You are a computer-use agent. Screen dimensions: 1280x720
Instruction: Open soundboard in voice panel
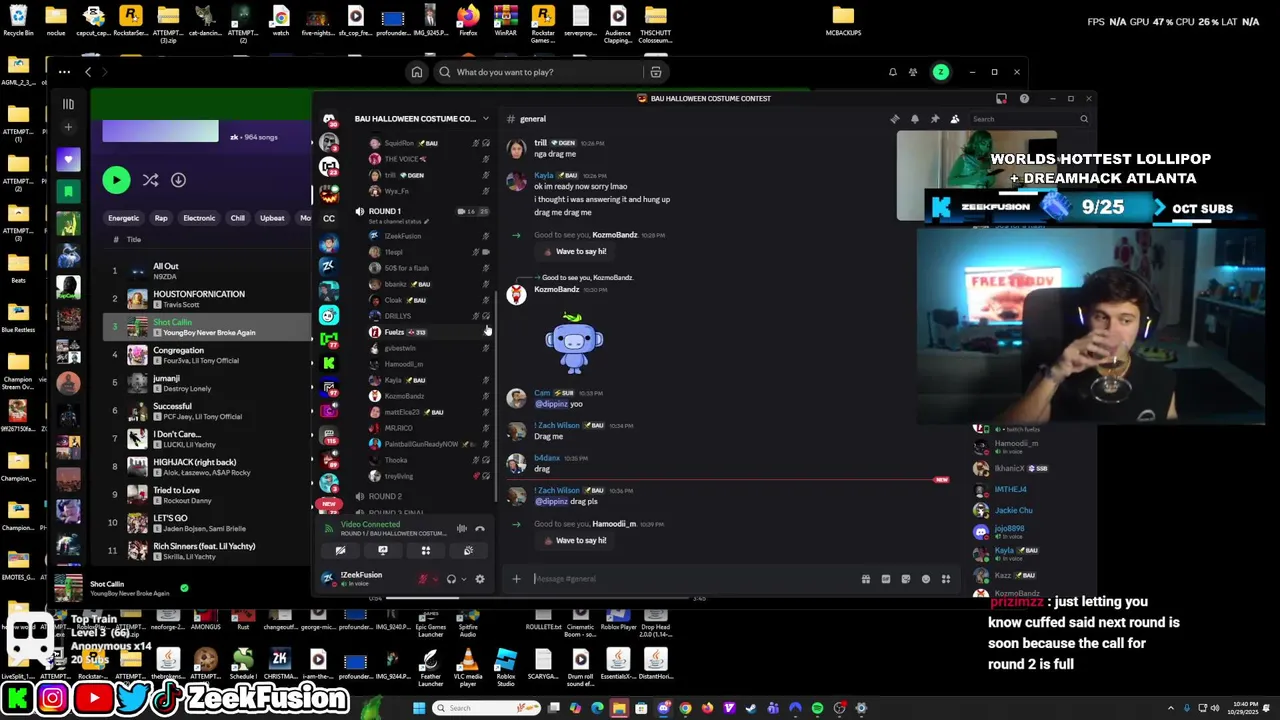click(468, 550)
